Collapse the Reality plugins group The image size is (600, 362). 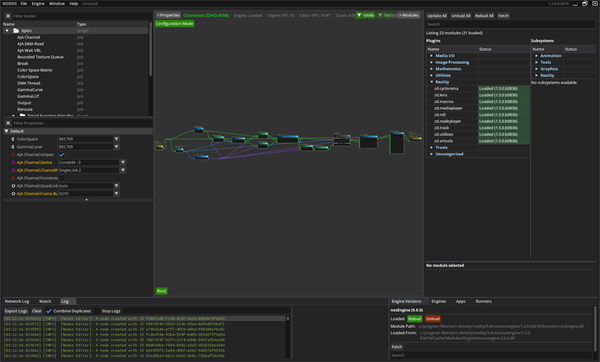click(432, 82)
